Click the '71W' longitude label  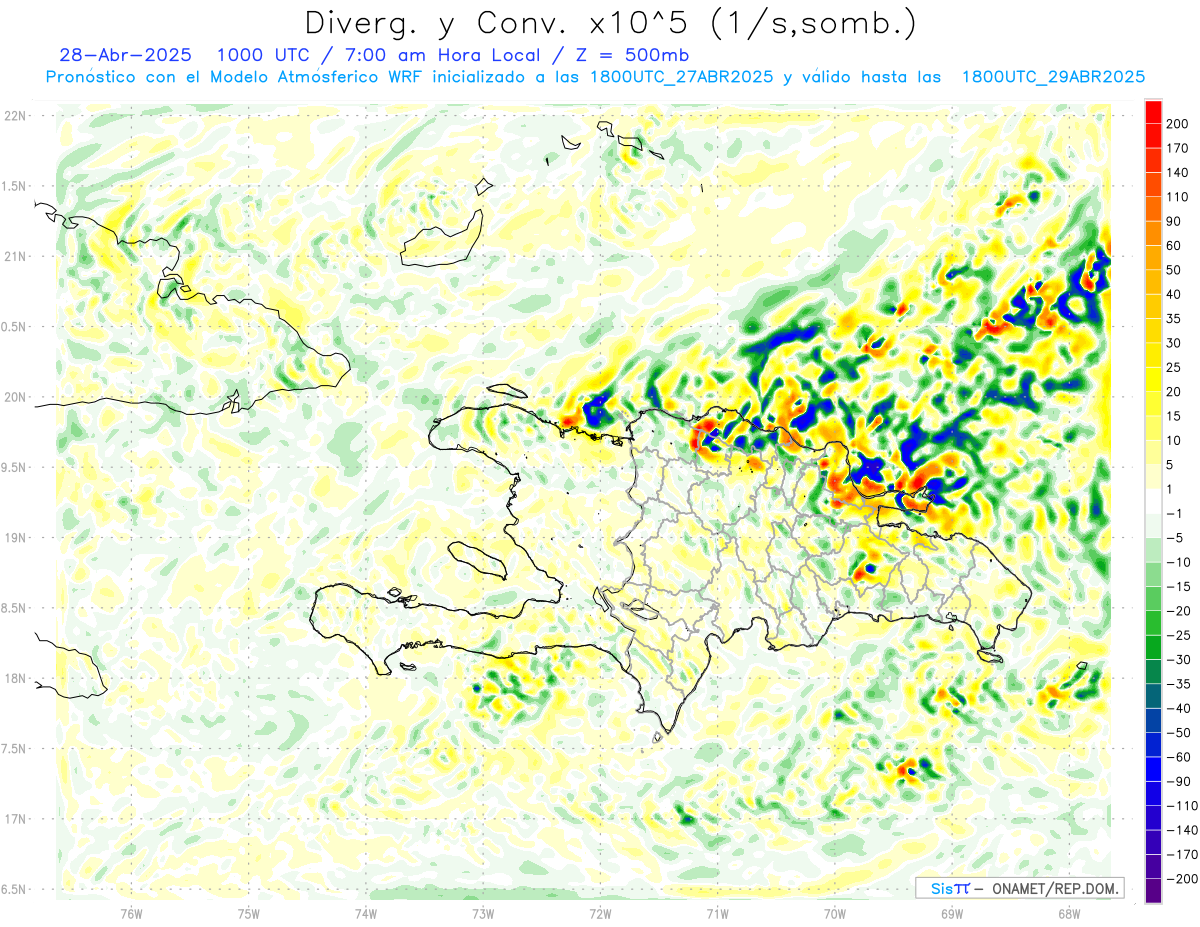click(717, 913)
